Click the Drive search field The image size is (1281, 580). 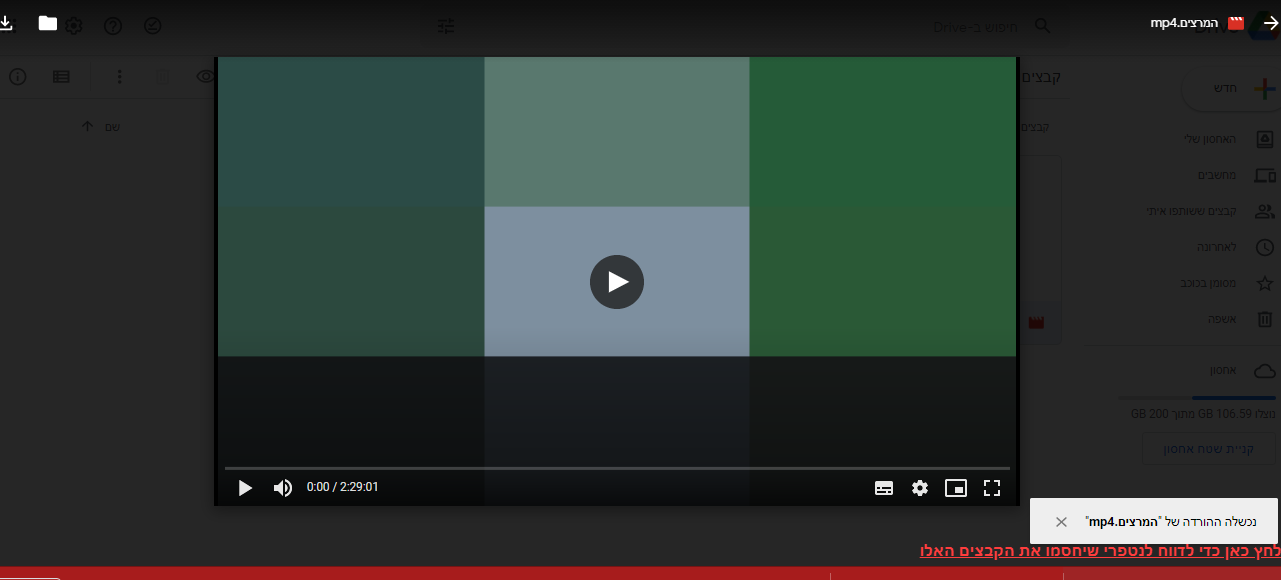pos(975,26)
